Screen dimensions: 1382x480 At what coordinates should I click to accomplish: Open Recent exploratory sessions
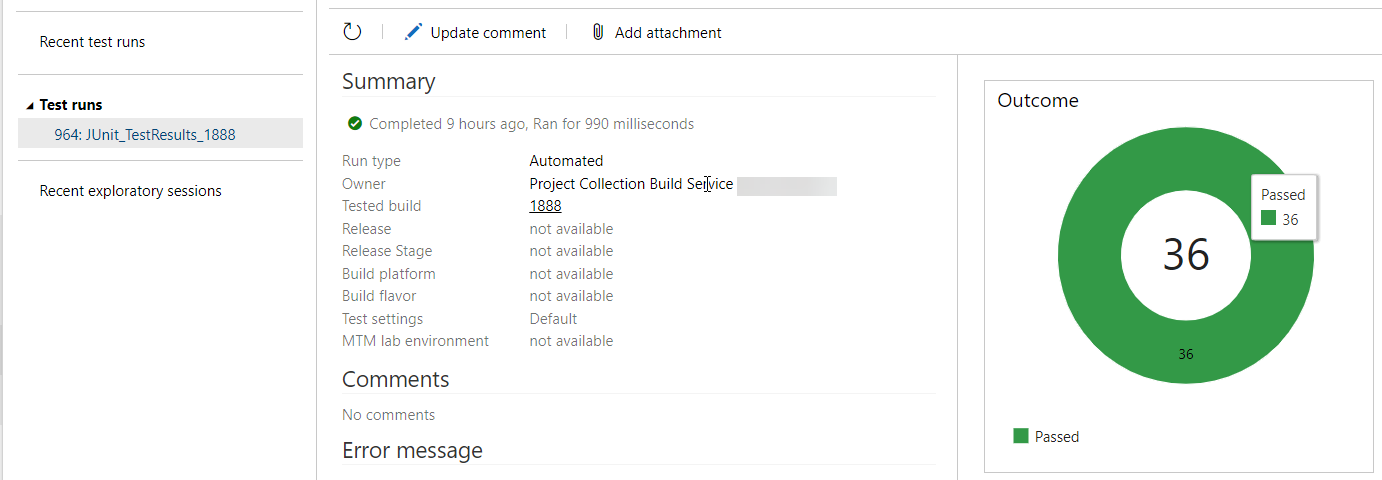pyautogui.click(x=130, y=191)
